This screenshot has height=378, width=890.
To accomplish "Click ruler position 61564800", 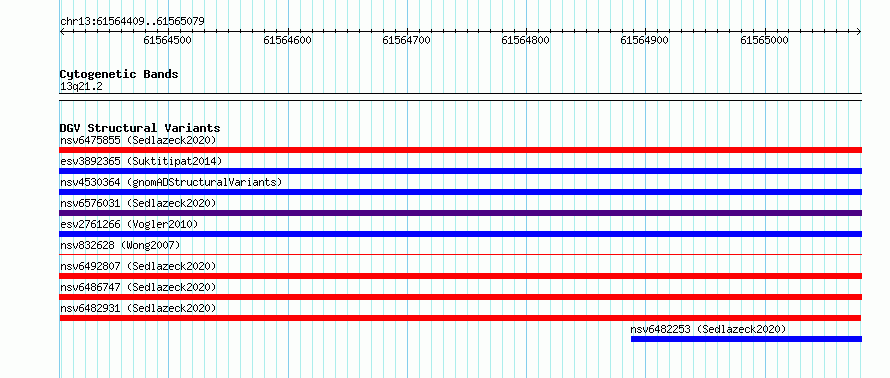I will tap(526, 40).
